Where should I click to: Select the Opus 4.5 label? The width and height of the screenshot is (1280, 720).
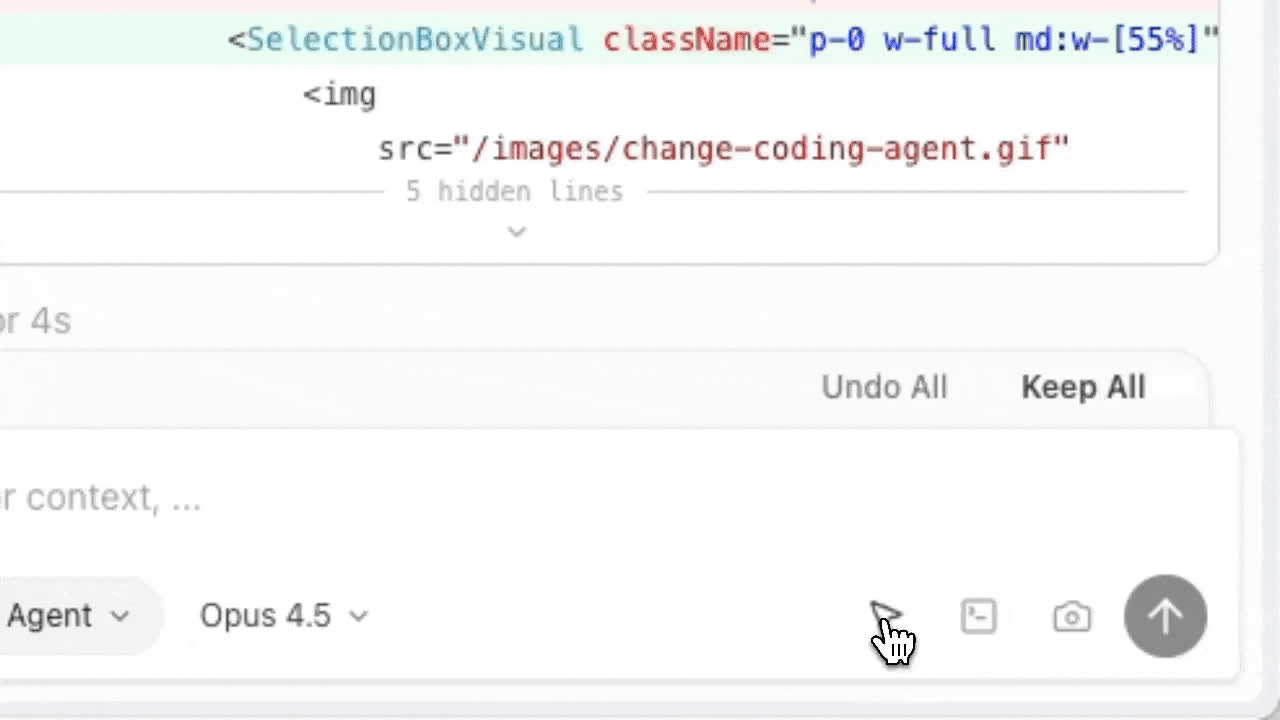point(265,616)
